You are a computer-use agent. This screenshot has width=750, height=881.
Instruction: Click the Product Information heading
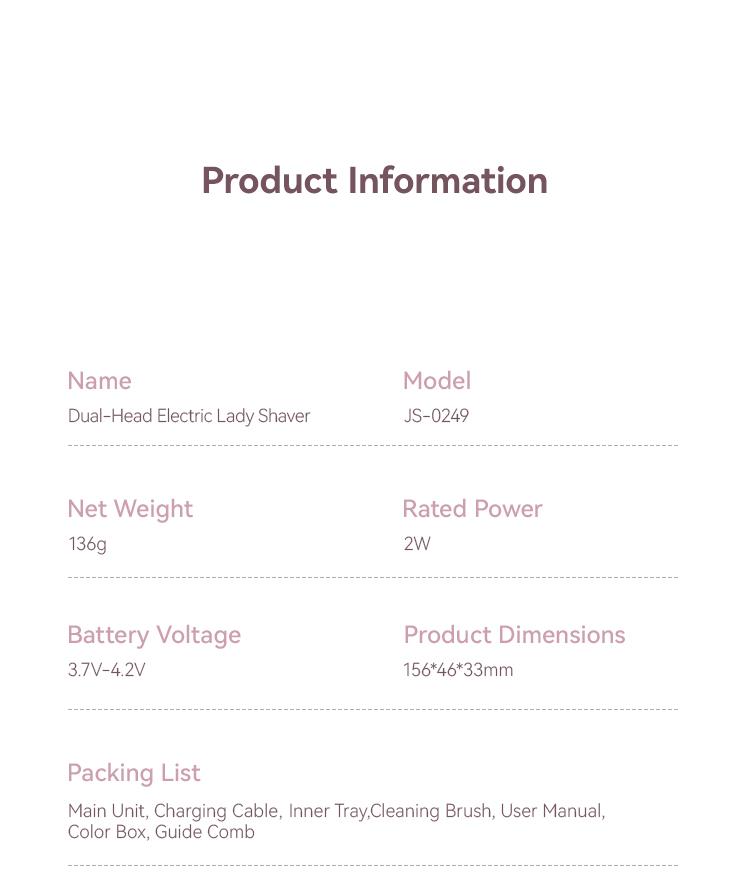(374, 181)
